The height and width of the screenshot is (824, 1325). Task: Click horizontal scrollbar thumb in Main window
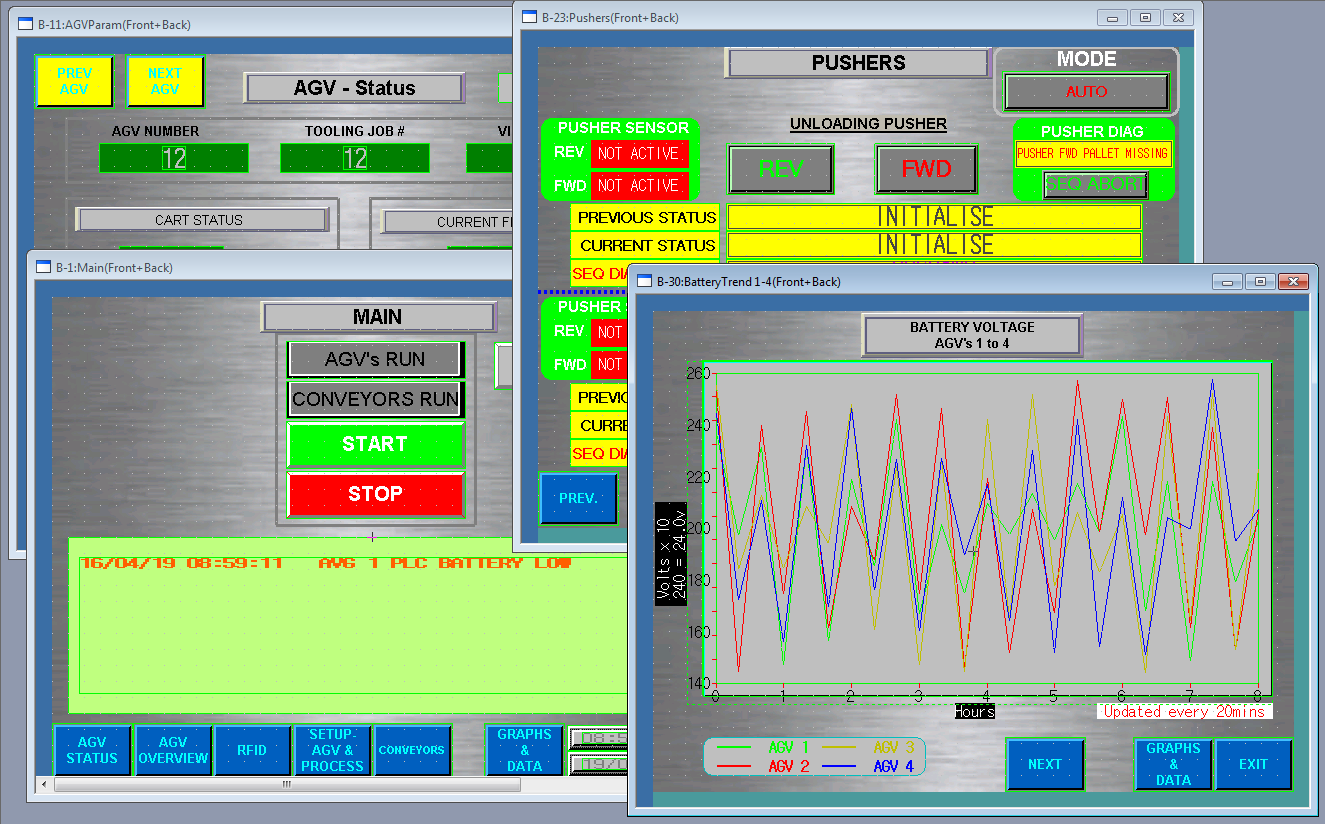click(x=287, y=785)
